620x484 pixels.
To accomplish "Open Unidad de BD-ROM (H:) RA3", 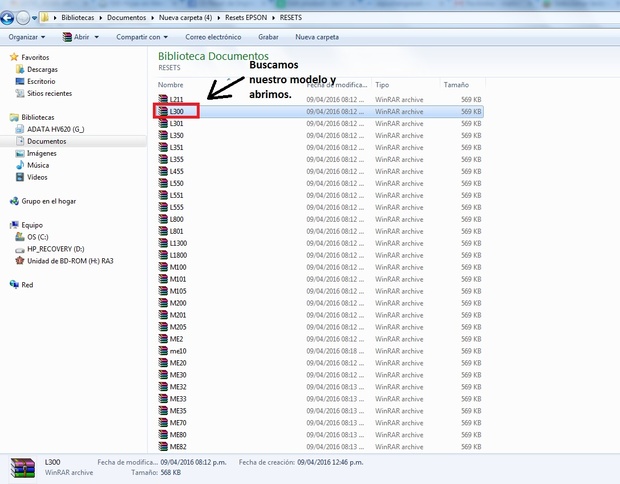I will (x=70, y=261).
